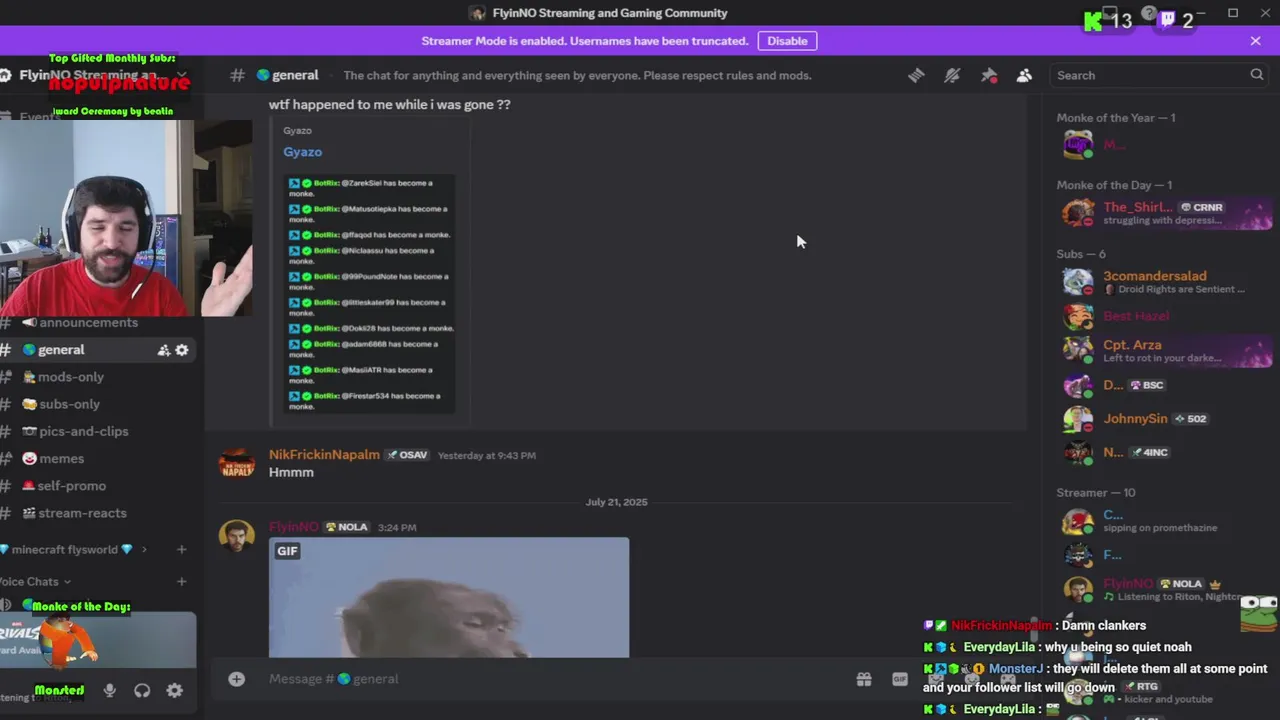
Task: Open the memes channel
Action: [x=60, y=458]
